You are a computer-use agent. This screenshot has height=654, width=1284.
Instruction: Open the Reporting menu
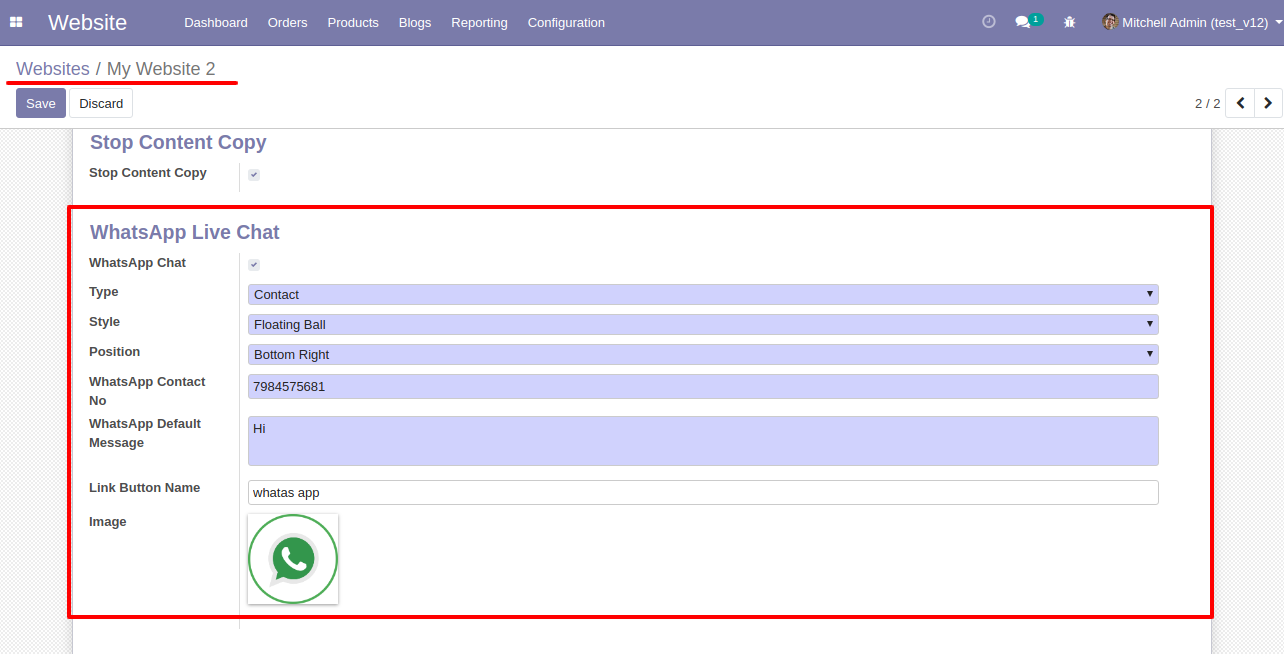pos(479,22)
